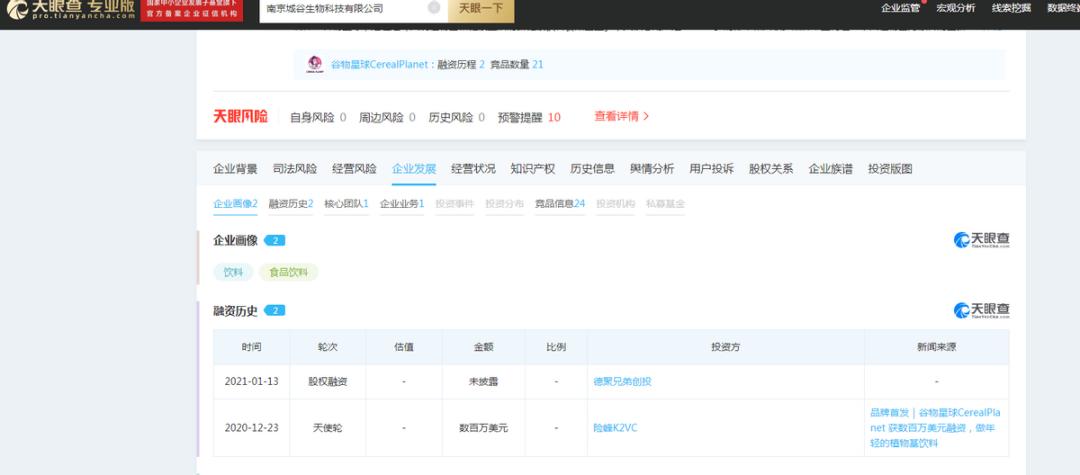1080x475 pixels.
Task: Open 德聚兄弟创投 investor link
Action: (622, 381)
